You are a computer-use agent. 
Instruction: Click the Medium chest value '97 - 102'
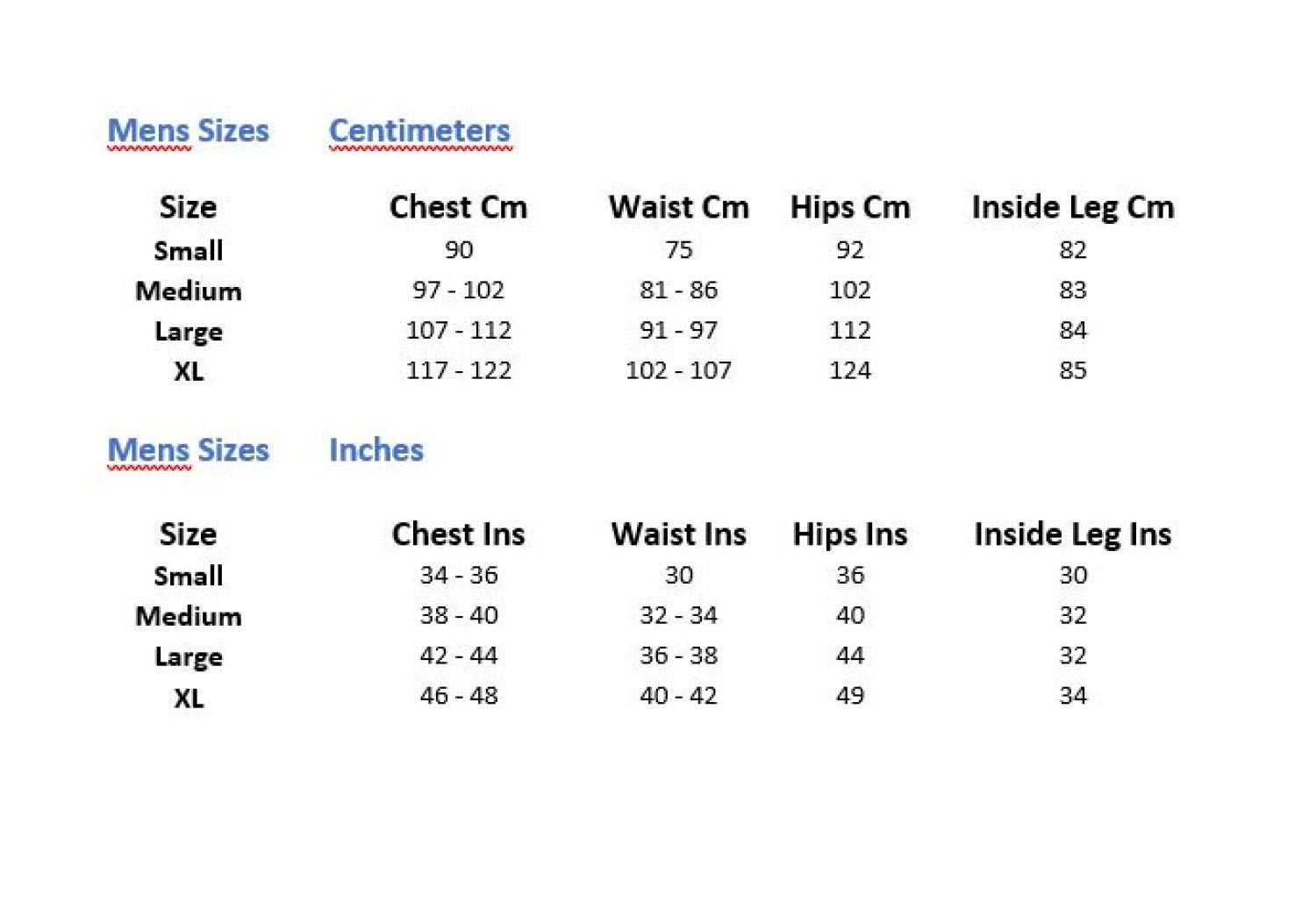click(458, 290)
